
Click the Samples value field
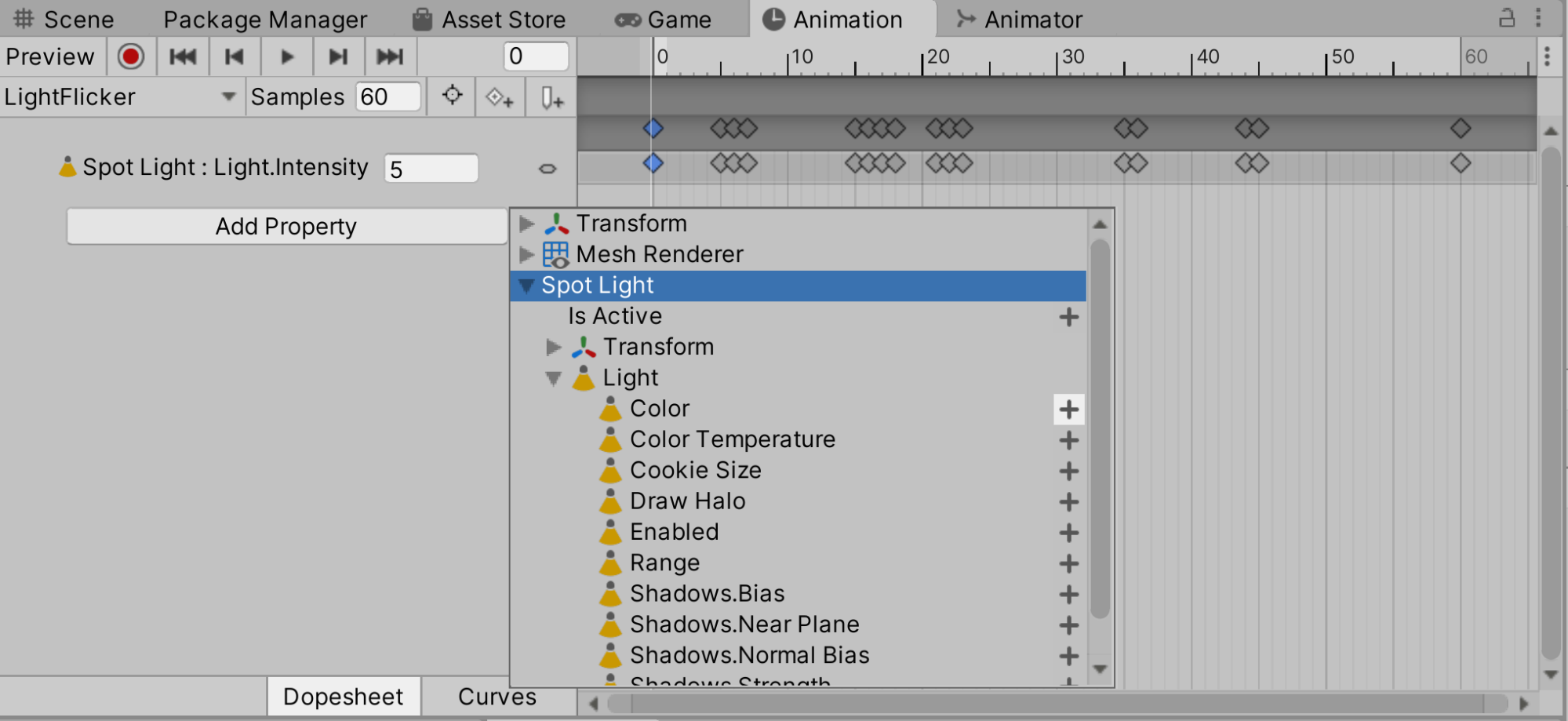(387, 97)
